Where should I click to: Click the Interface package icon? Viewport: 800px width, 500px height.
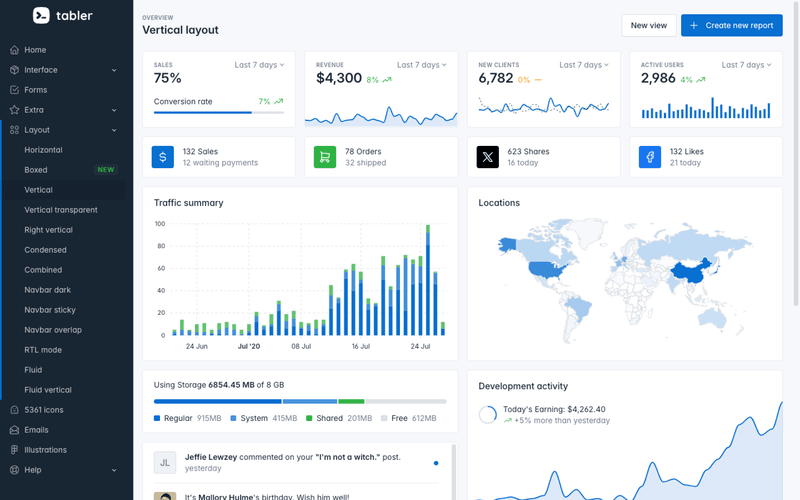coord(14,70)
